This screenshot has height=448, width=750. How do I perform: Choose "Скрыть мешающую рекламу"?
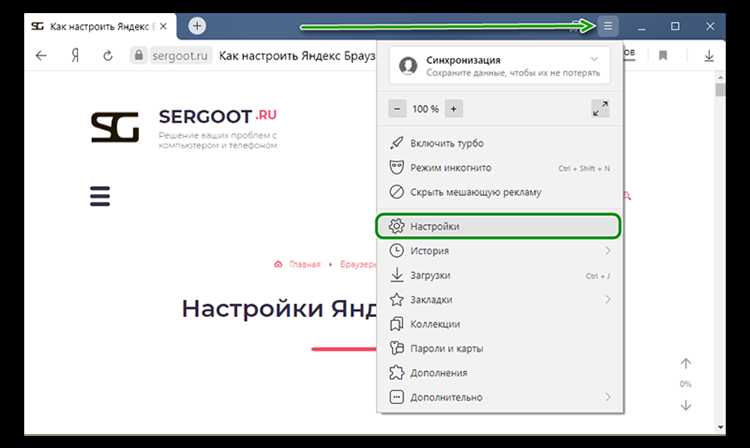pyautogui.click(x=499, y=192)
